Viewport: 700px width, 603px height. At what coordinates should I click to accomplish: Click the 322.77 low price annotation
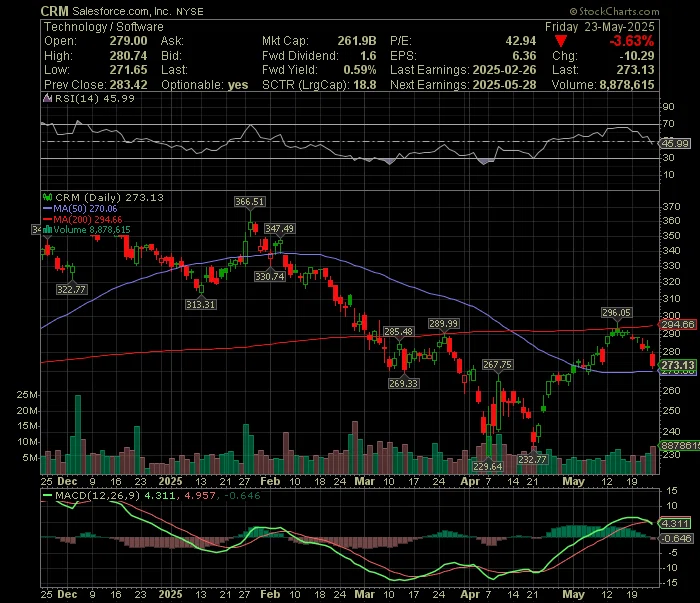71,289
